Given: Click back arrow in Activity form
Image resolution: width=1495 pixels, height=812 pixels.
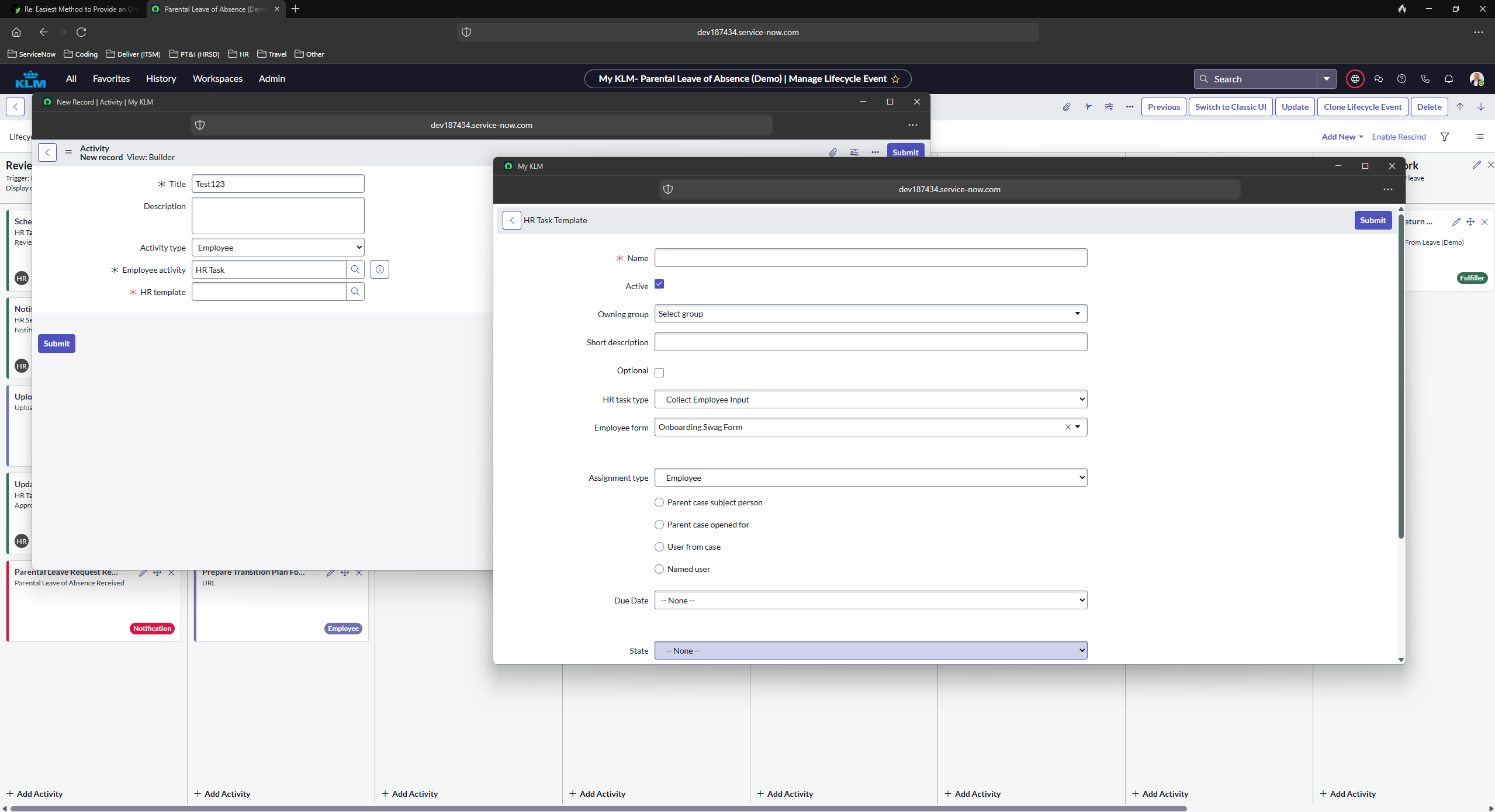Looking at the screenshot, I should coord(47,152).
